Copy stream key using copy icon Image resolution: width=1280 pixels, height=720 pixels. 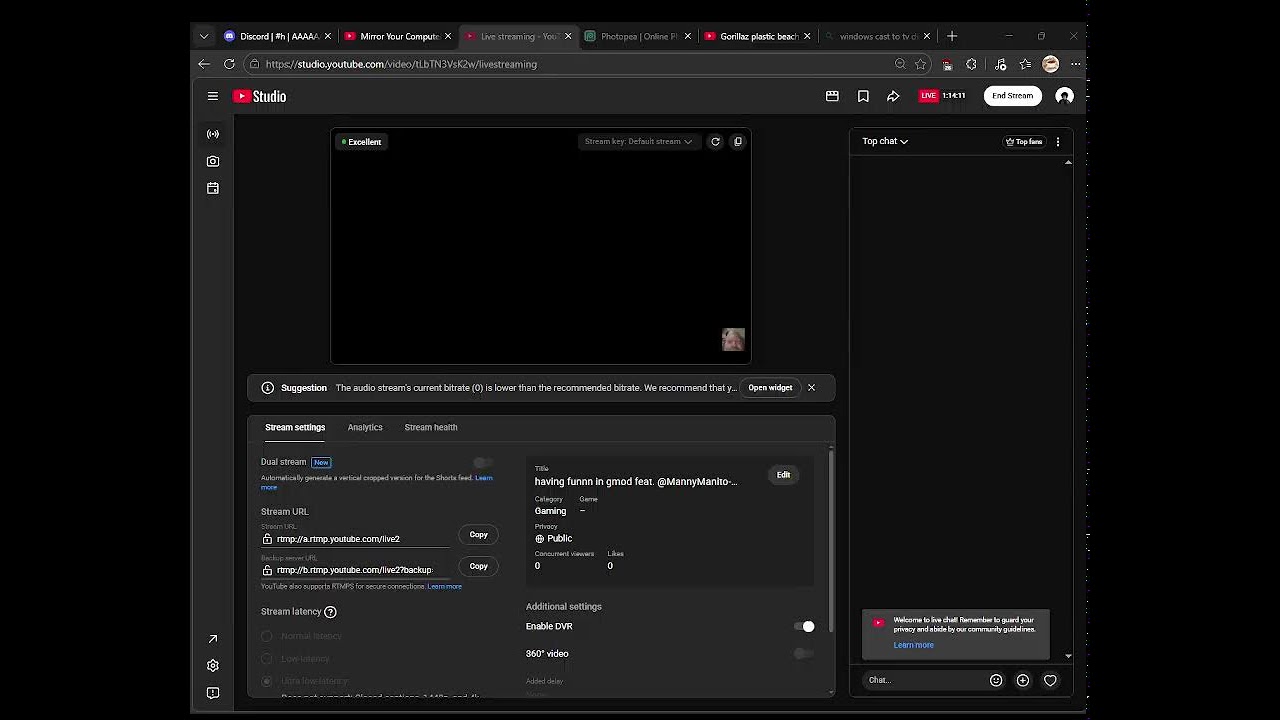pyautogui.click(x=738, y=142)
